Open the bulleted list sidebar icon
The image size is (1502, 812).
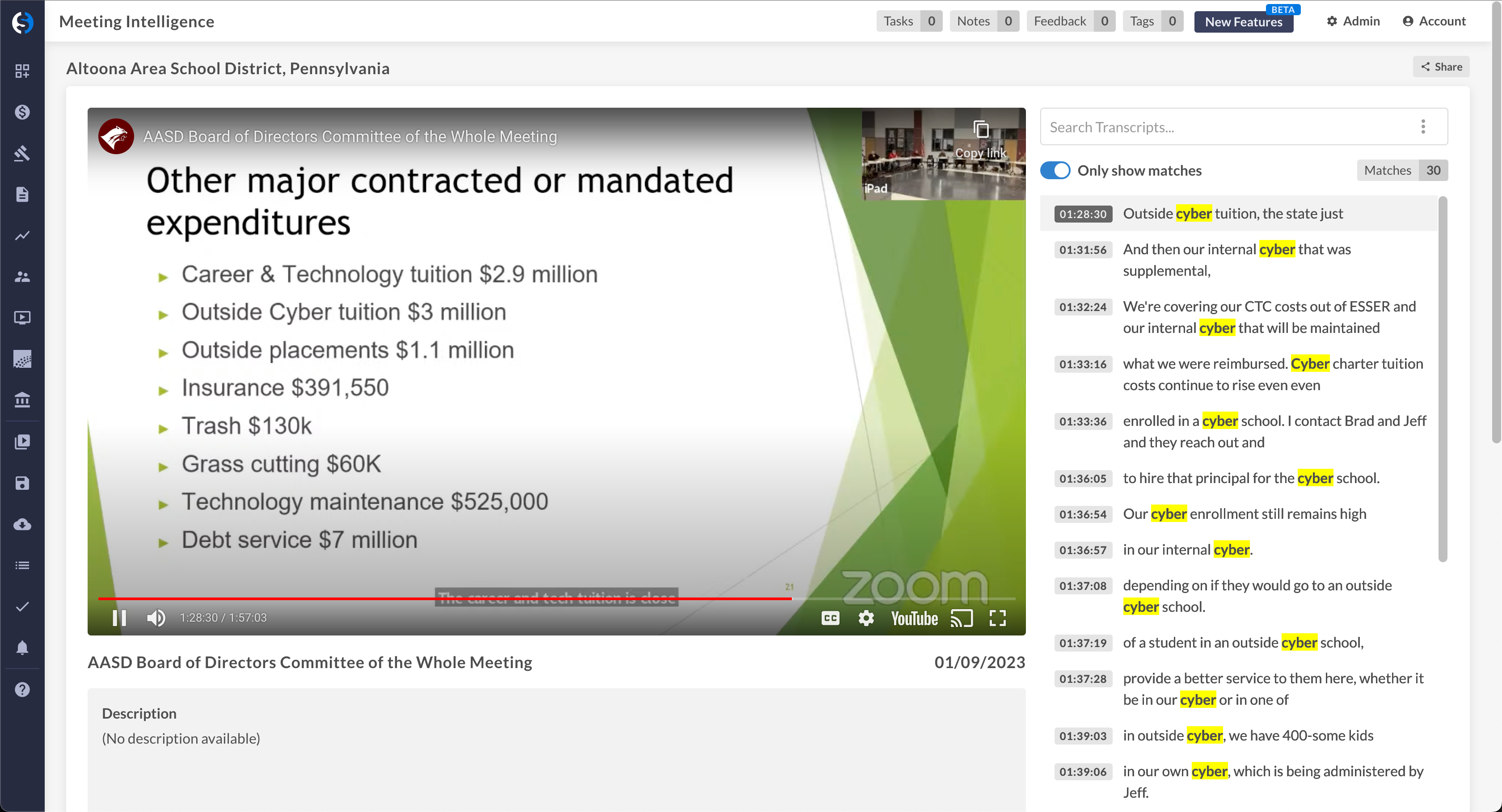click(x=22, y=565)
